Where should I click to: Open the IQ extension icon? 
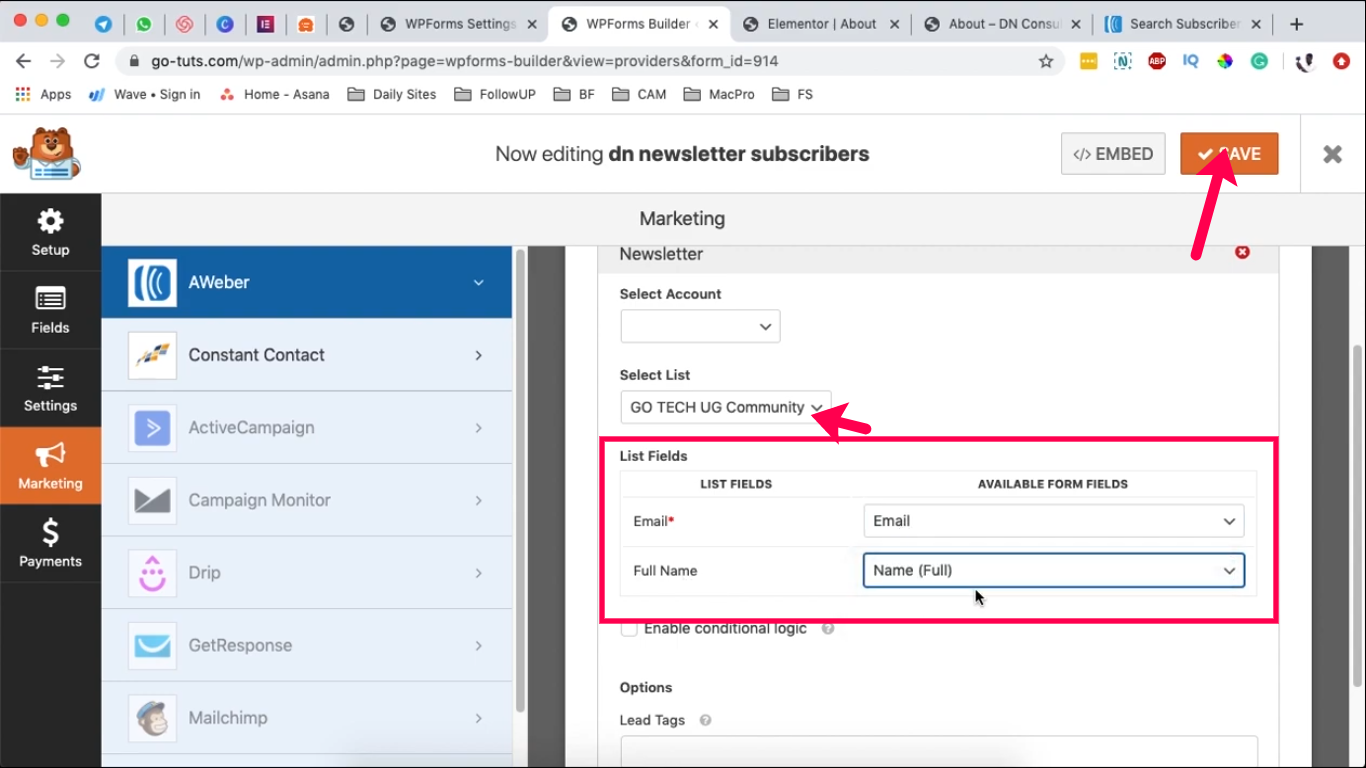(x=1190, y=61)
